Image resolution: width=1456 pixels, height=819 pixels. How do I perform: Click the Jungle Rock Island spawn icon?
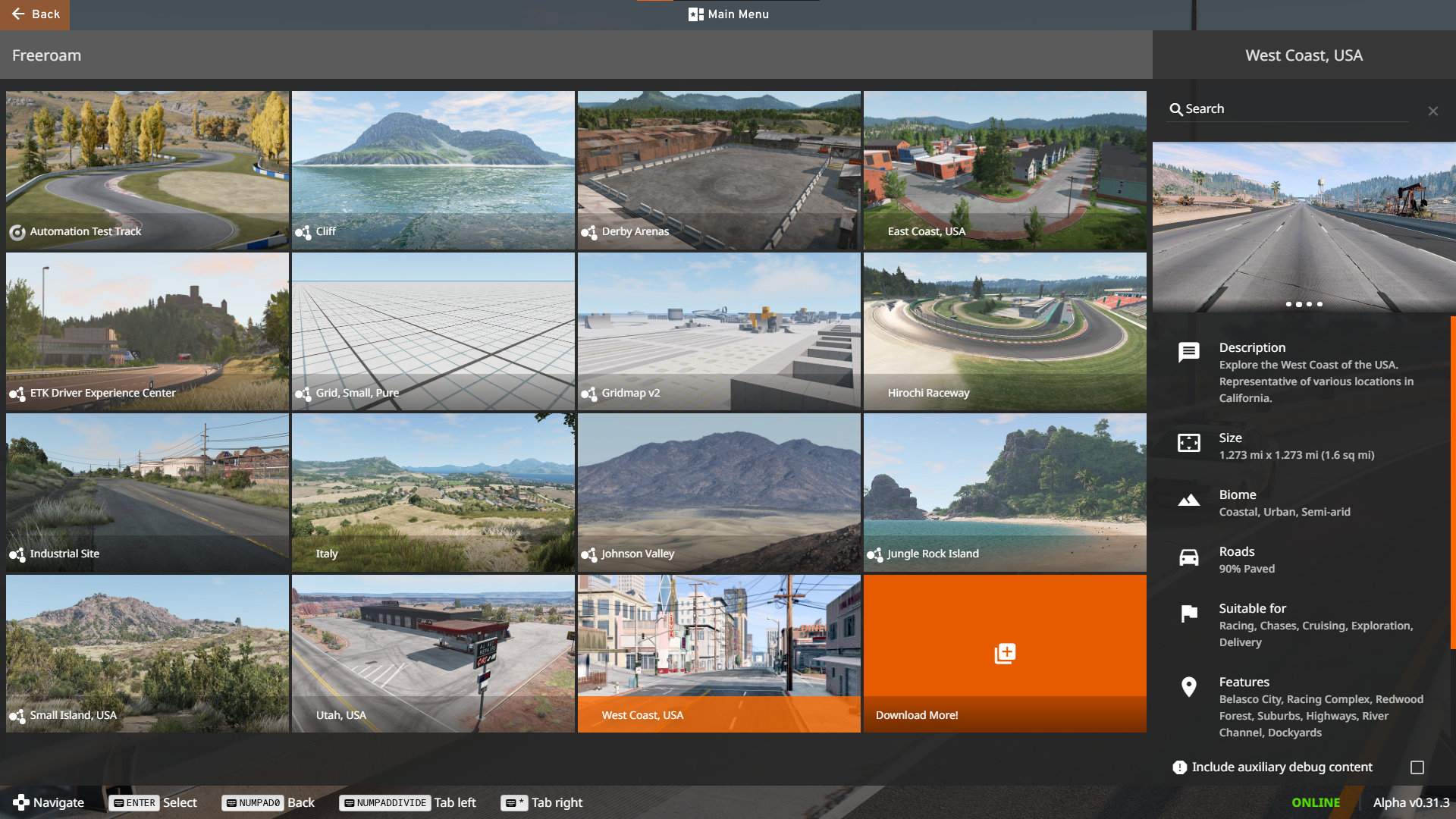pos(875,554)
